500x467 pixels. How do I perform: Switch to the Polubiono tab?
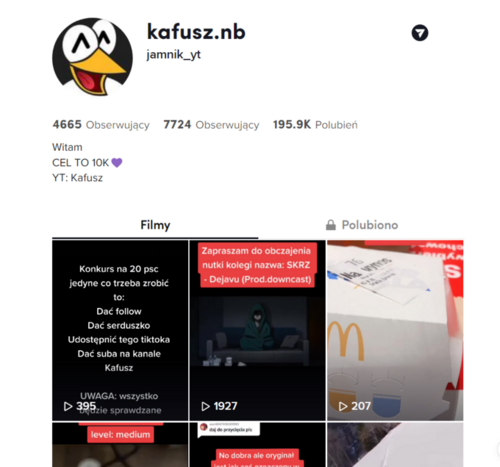pyautogui.click(x=361, y=225)
